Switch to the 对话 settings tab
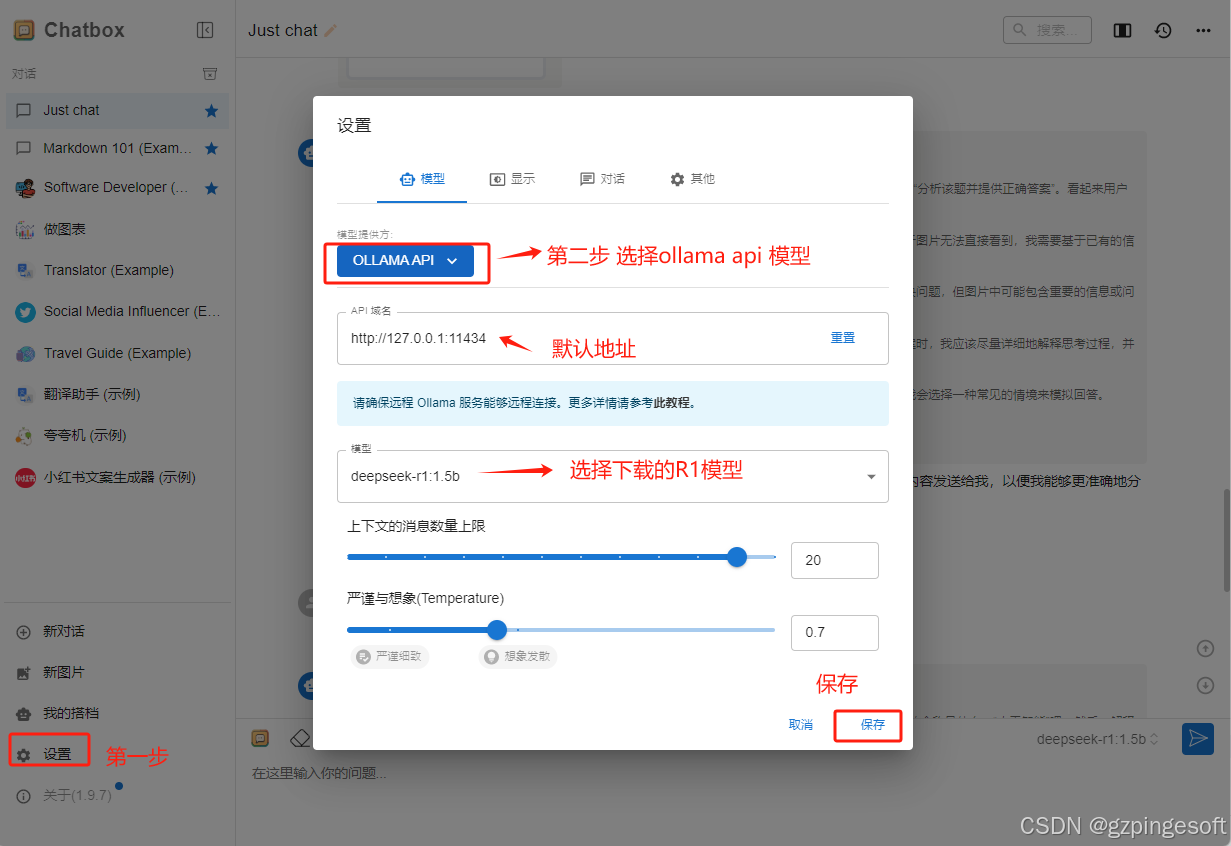The image size is (1231, 846). click(x=602, y=179)
